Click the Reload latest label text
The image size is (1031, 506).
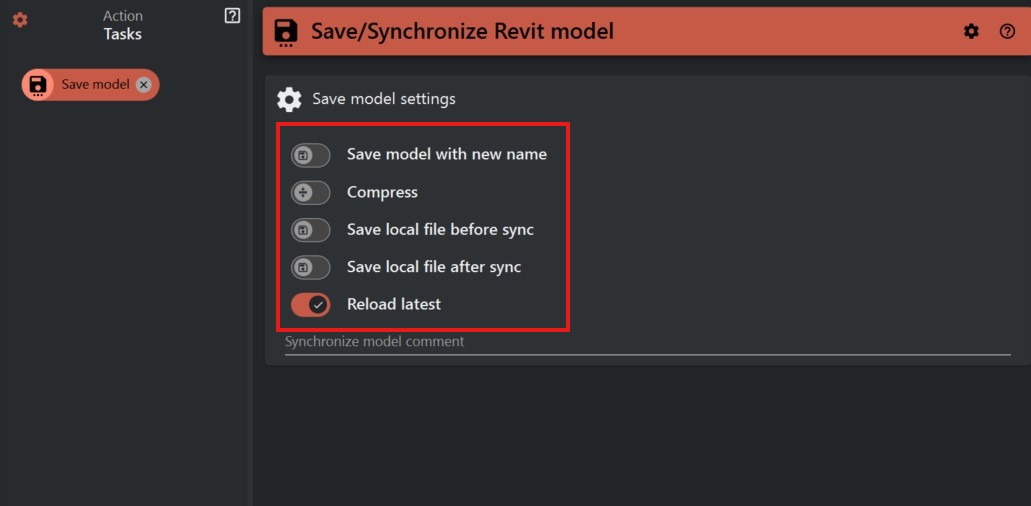click(394, 304)
